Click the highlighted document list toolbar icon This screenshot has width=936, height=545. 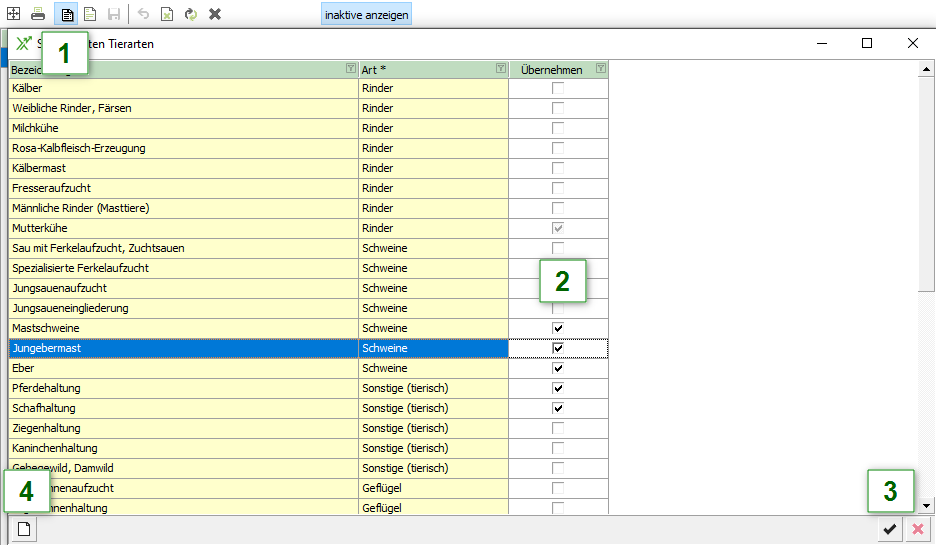click(x=67, y=14)
